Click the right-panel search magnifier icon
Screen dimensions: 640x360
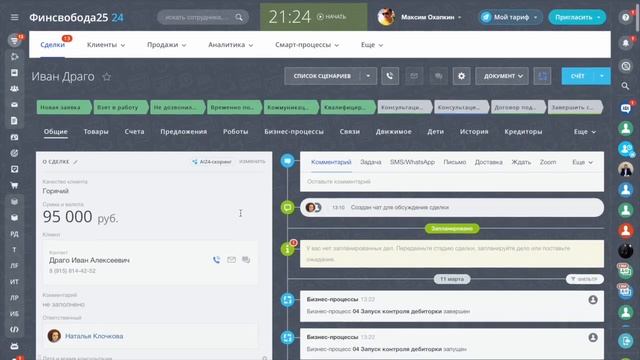(625, 86)
